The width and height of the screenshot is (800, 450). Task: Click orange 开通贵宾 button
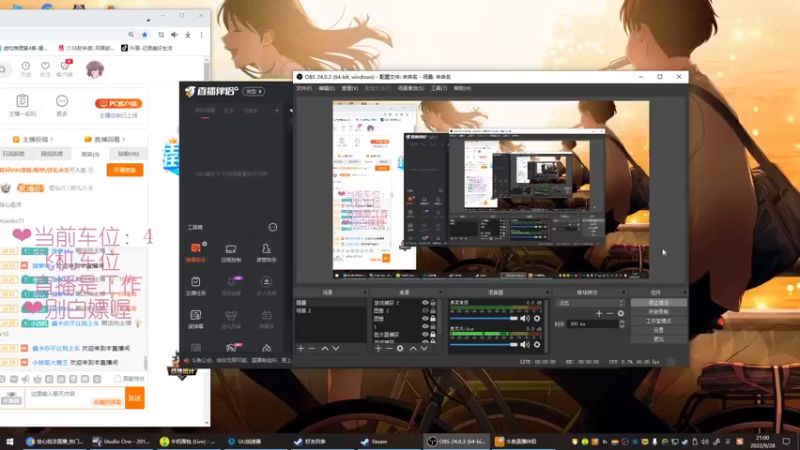click(x=124, y=170)
